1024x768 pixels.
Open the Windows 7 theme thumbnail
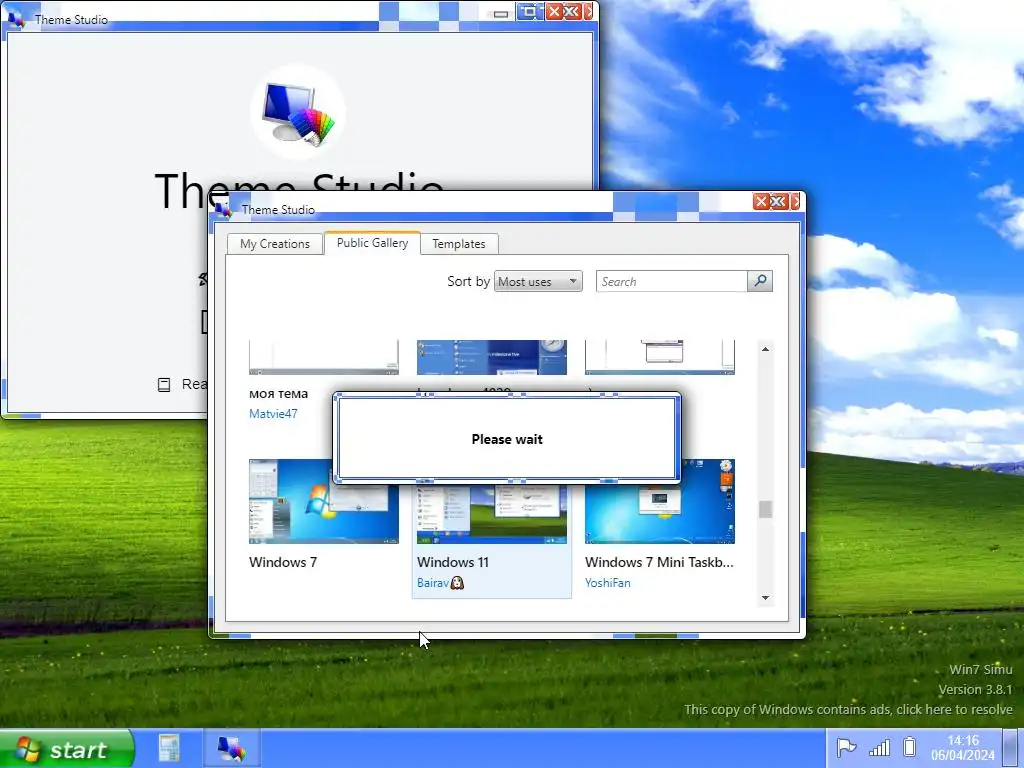pyautogui.click(x=323, y=502)
